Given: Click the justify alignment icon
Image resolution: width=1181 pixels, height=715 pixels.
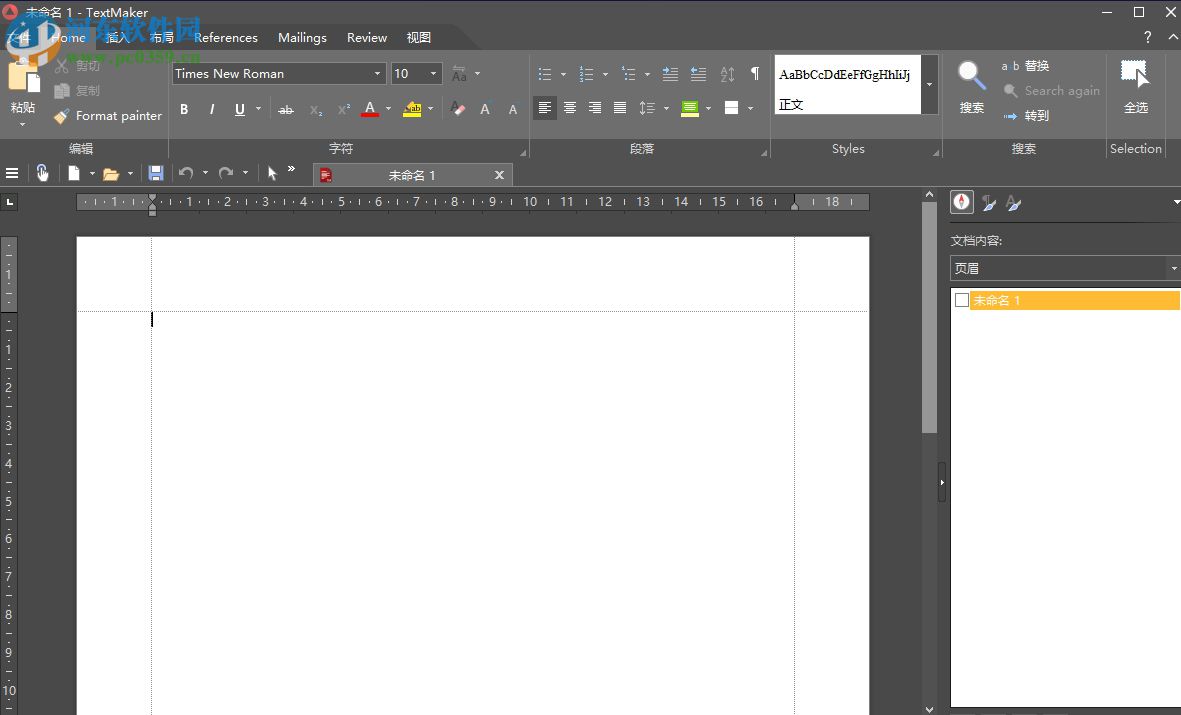Looking at the screenshot, I should [x=620, y=108].
